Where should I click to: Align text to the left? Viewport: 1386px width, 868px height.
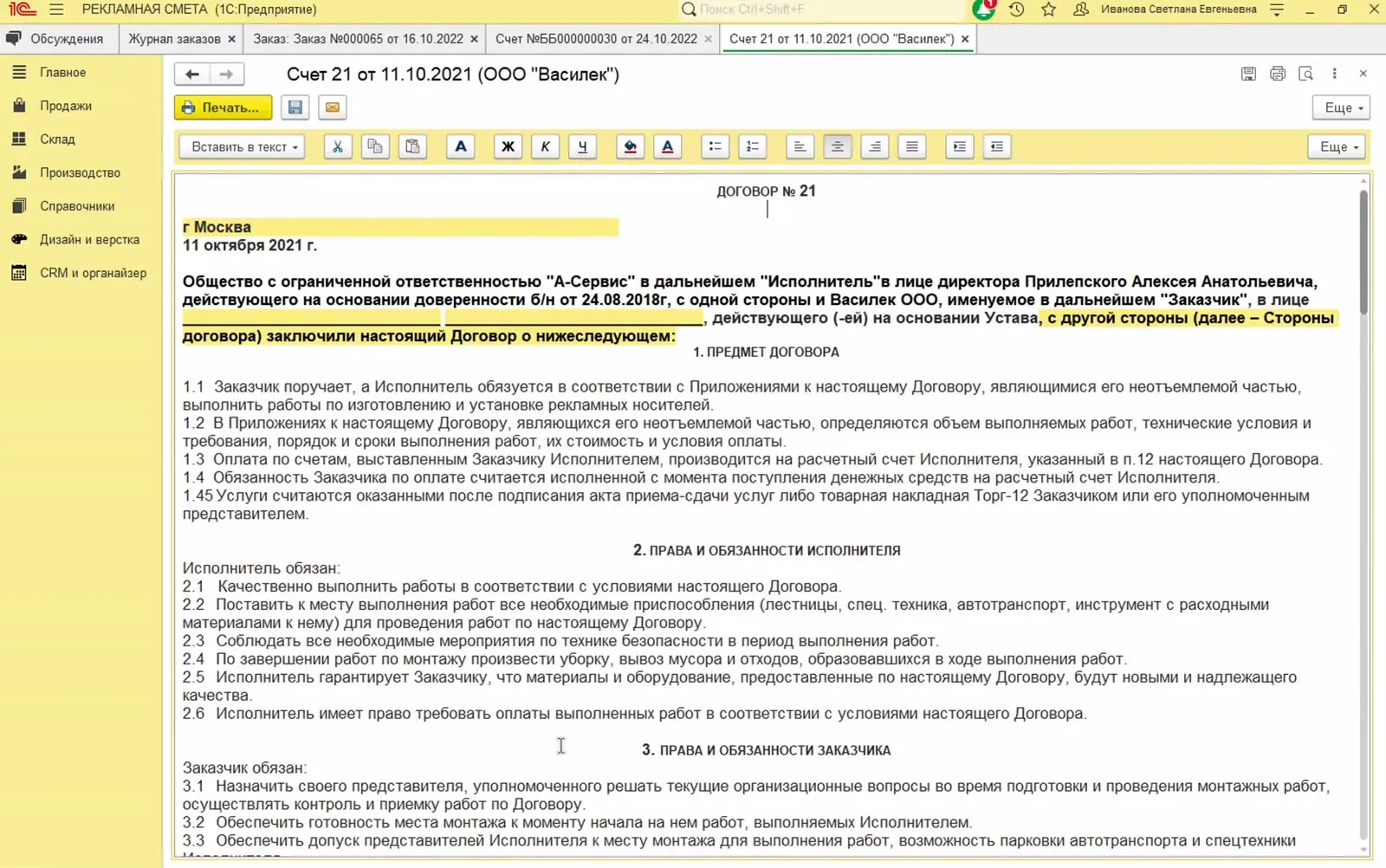pos(800,146)
